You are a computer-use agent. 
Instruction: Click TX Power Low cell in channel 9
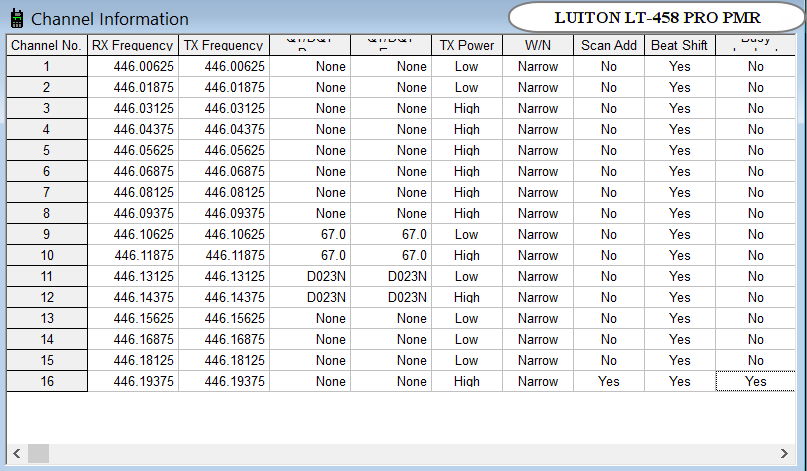pos(467,234)
